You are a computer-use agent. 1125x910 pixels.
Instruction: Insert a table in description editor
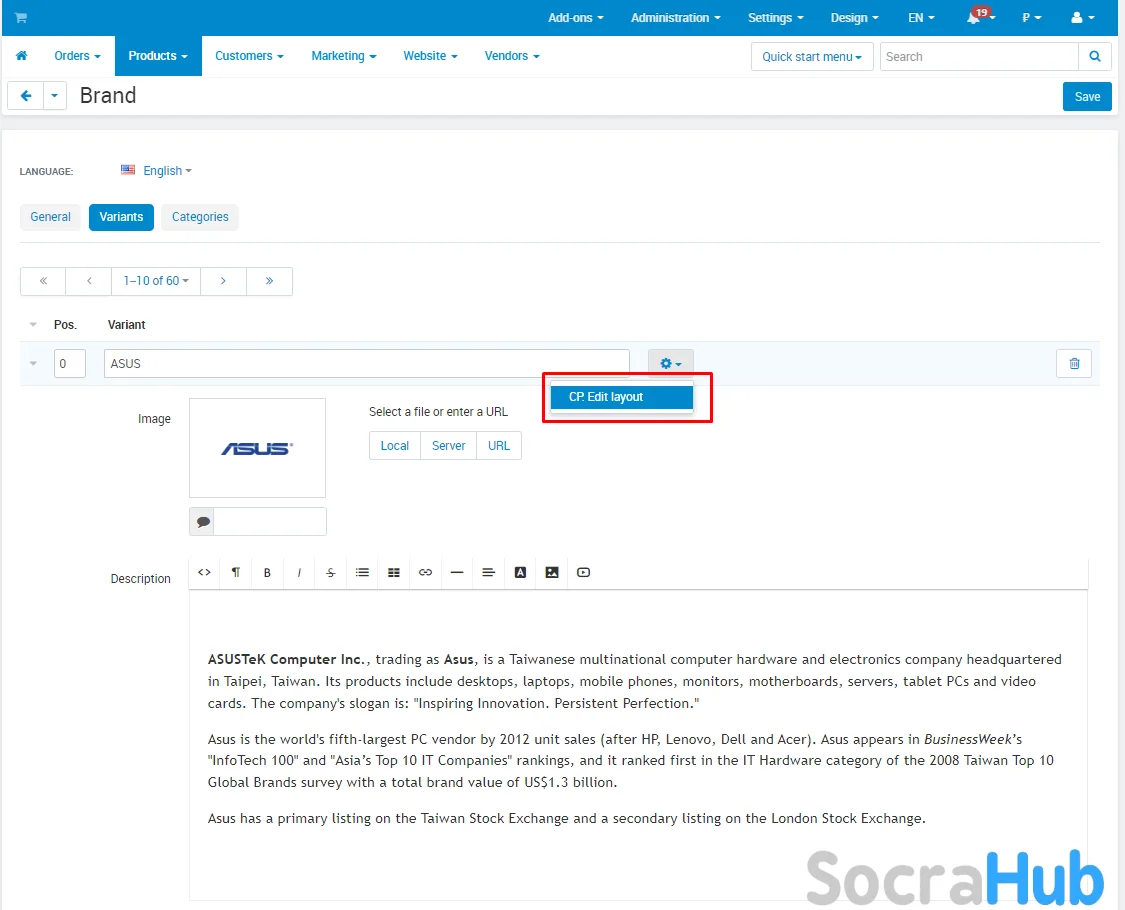(x=394, y=573)
